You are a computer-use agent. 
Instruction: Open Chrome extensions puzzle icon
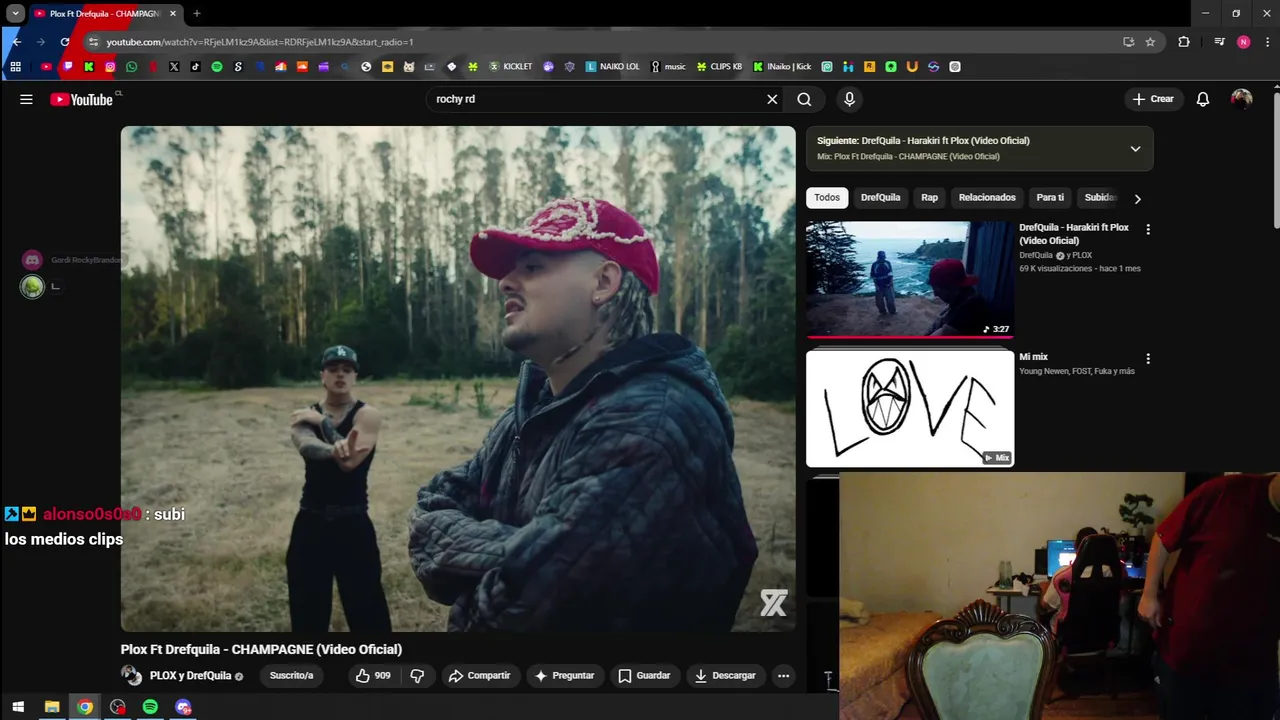click(x=1184, y=42)
